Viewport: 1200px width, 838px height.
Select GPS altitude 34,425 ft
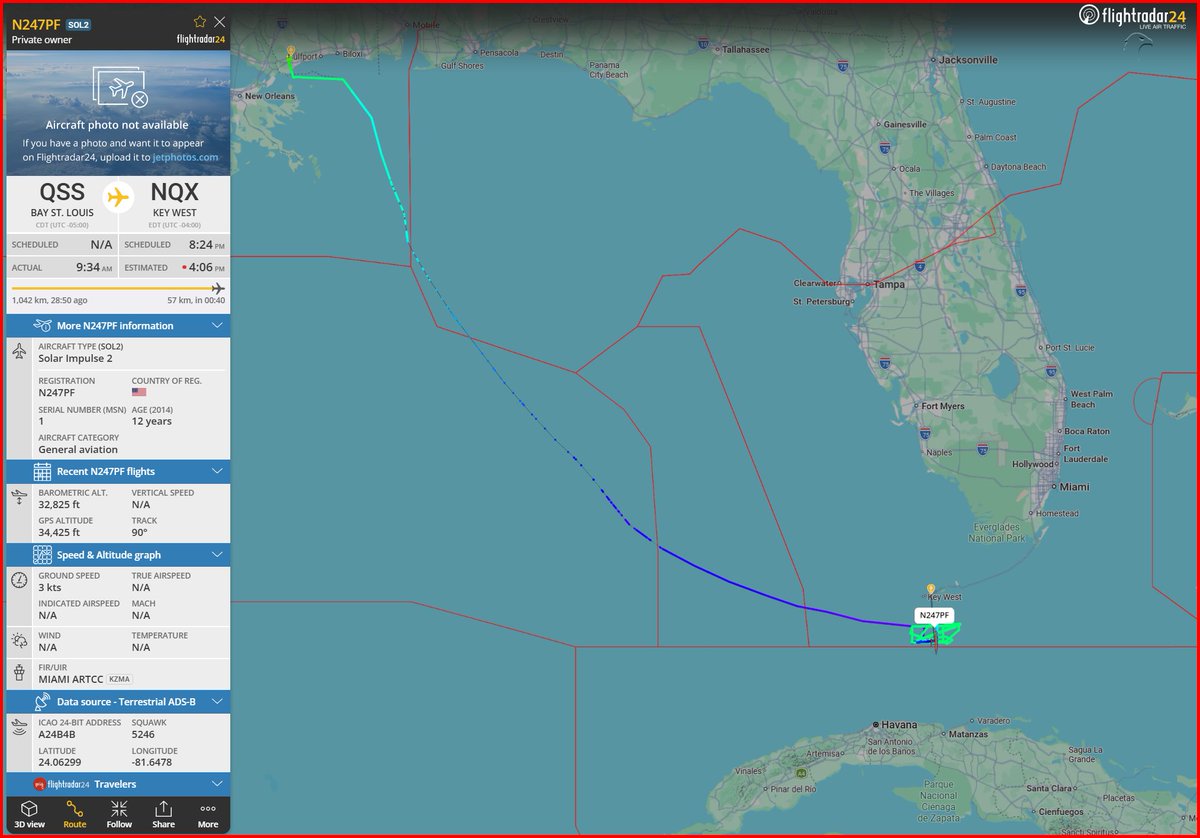[60, 533]
